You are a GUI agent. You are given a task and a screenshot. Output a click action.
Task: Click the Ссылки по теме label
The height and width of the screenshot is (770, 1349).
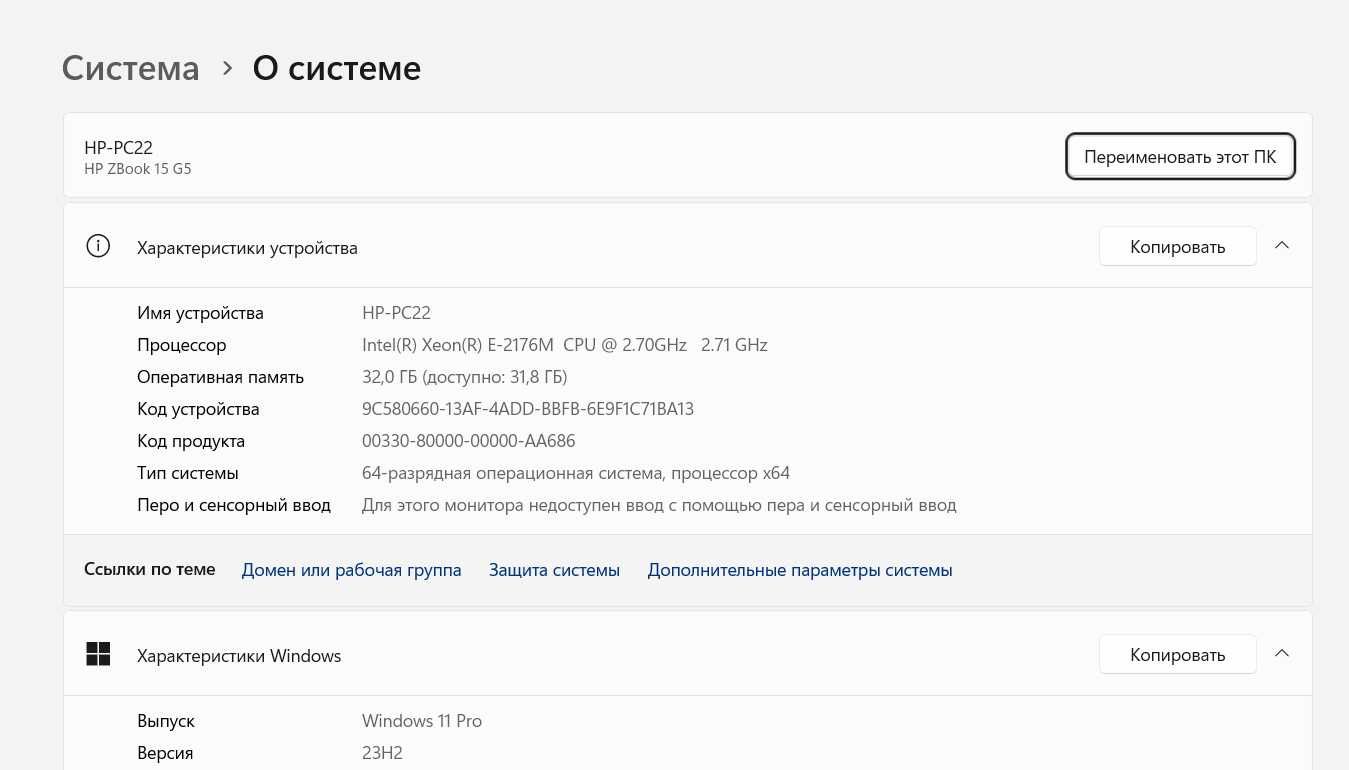150,569
